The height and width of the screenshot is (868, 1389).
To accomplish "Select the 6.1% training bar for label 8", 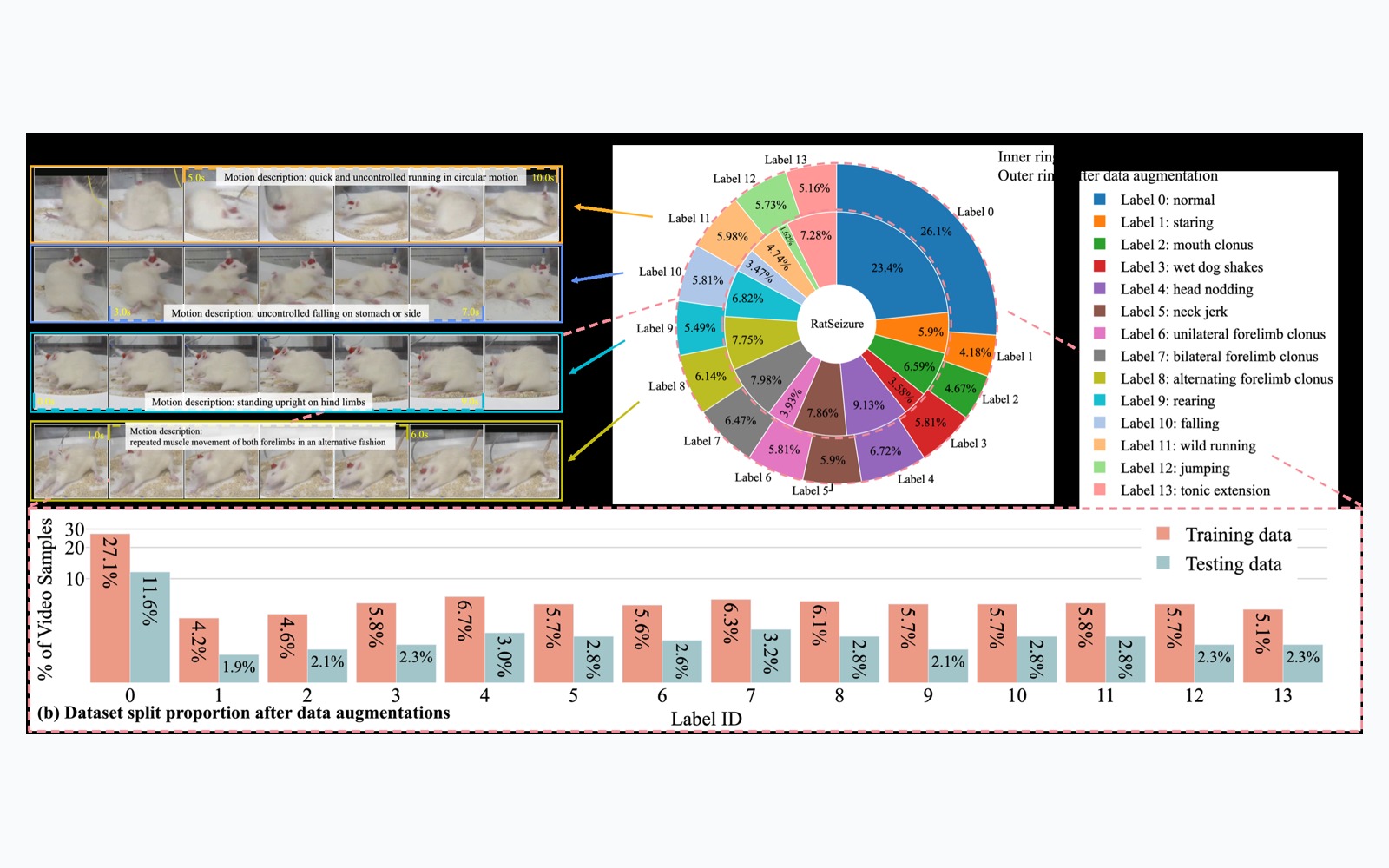I will 820,641.
